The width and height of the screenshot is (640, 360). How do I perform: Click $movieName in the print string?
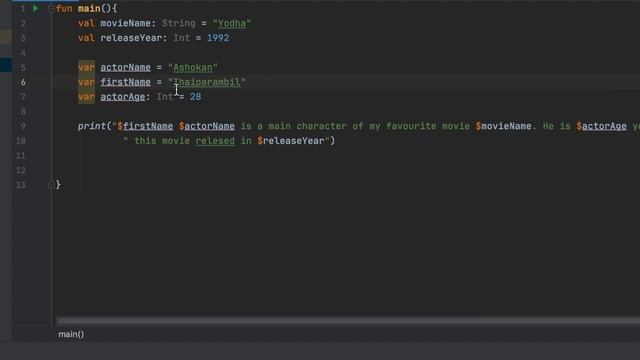pos(503,126)
